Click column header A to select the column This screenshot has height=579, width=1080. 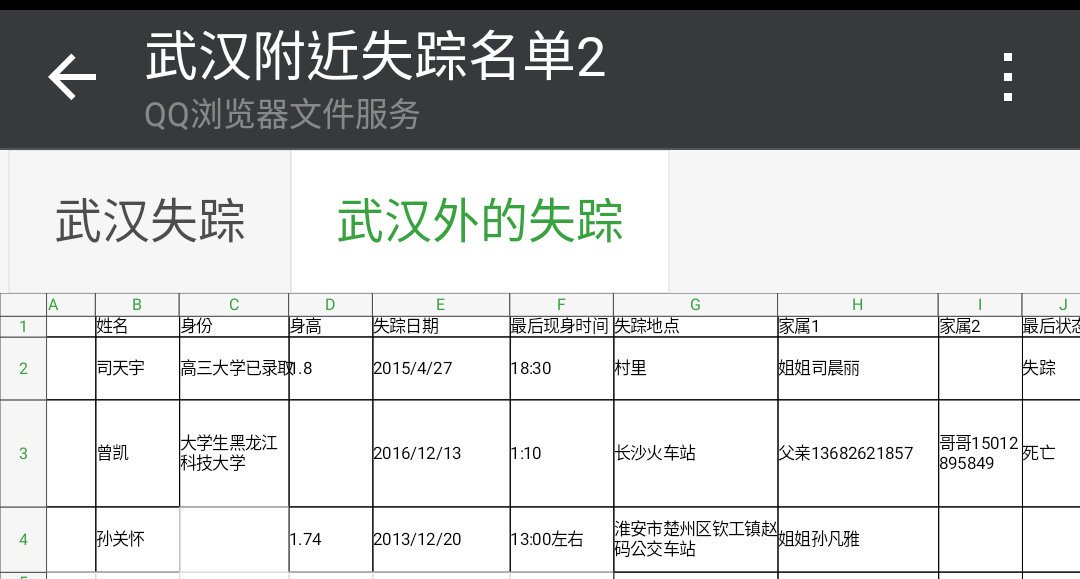[x=54, y=304]
